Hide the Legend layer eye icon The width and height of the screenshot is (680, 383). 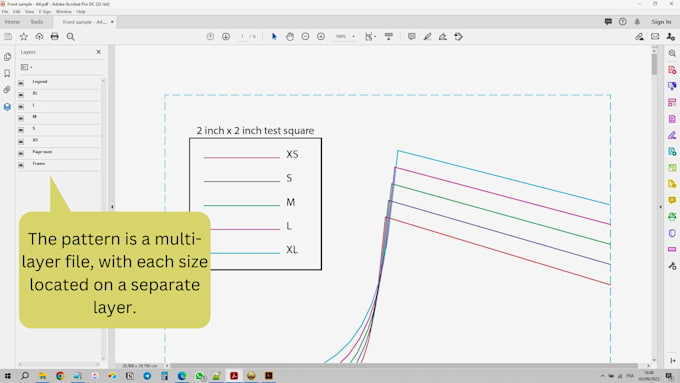pyautogui.click(x=21, y=82)
